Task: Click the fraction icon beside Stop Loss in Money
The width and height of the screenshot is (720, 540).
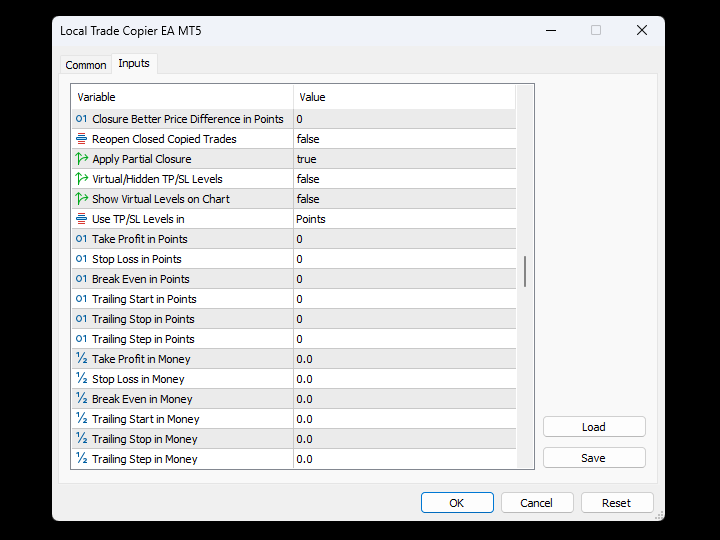Action: pyautogui.click(x=81, y=378)
